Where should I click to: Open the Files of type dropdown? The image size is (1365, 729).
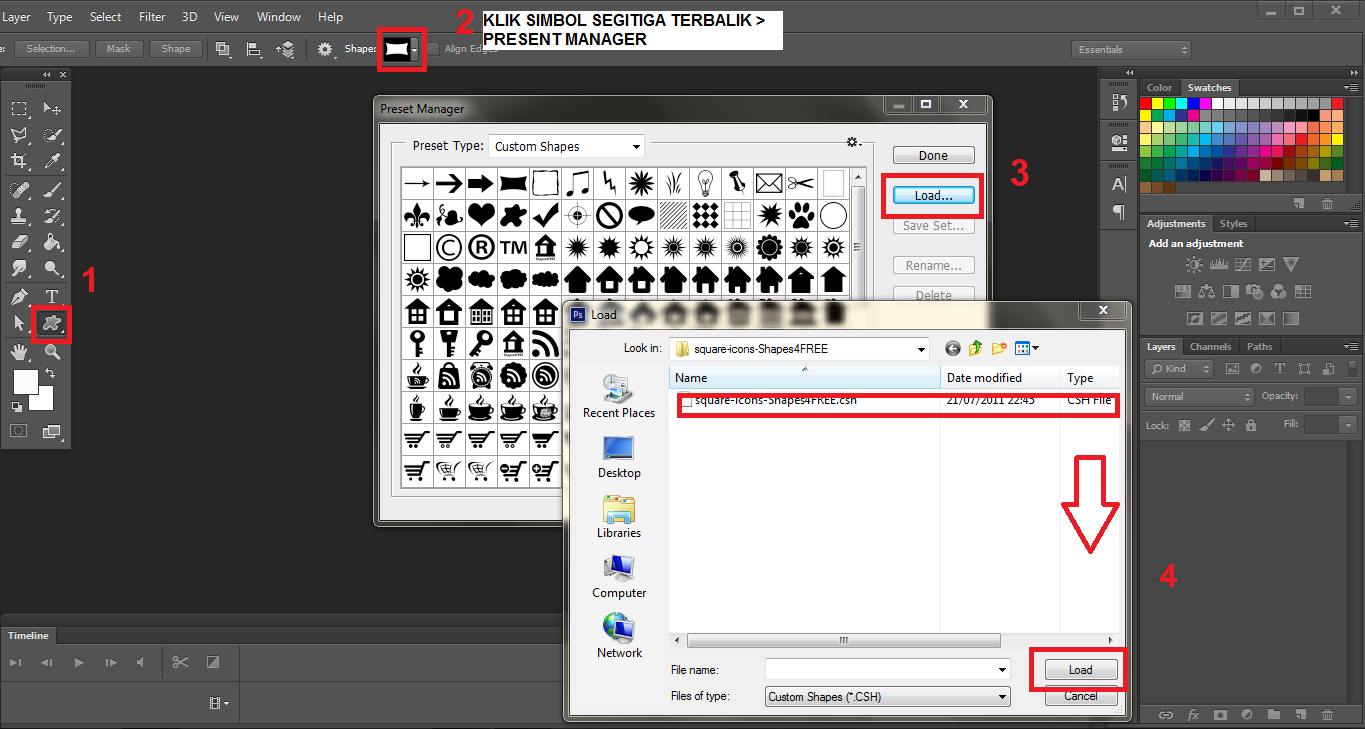886,696
